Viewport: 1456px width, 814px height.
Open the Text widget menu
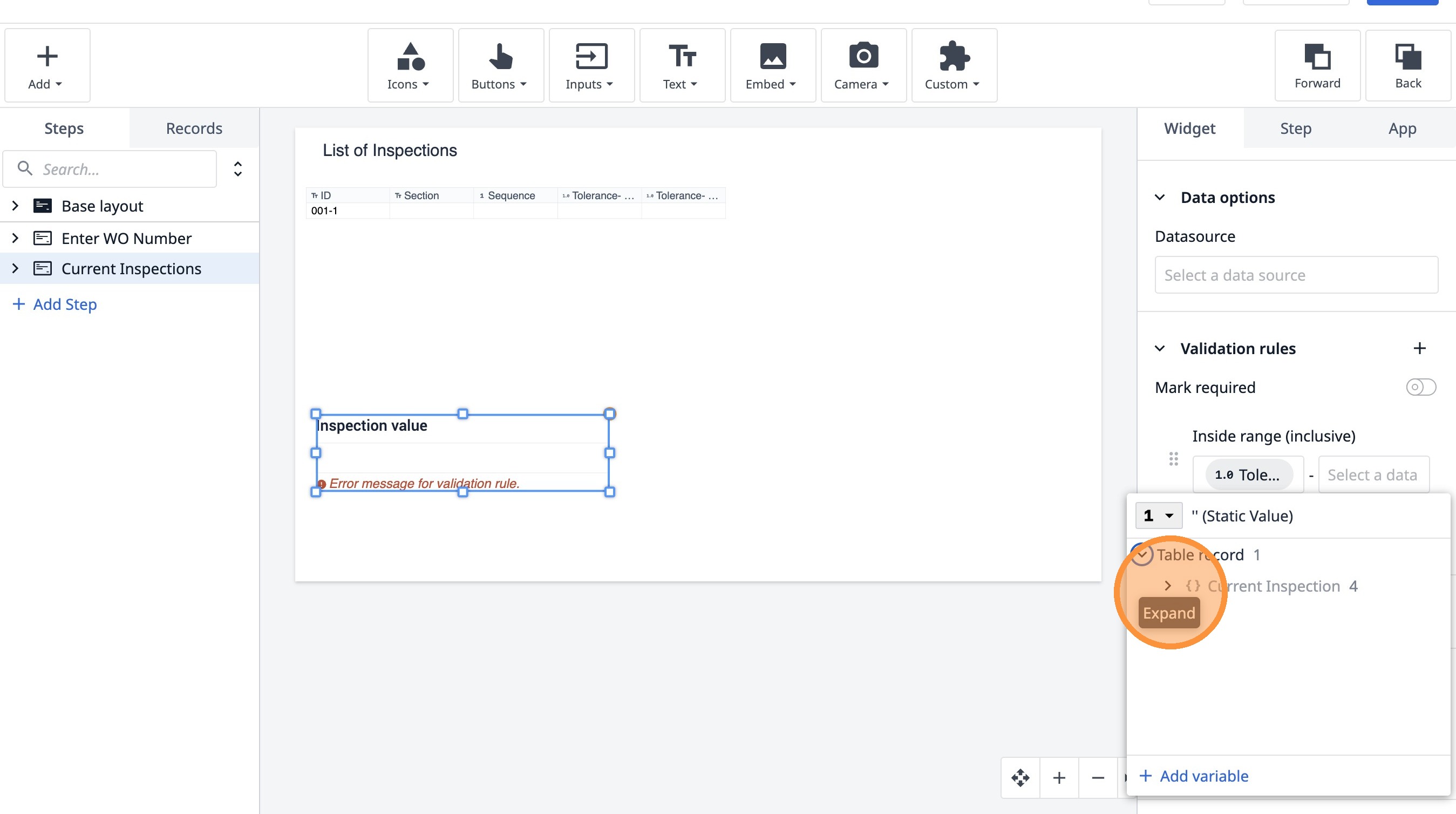click(x=682, y=65)
